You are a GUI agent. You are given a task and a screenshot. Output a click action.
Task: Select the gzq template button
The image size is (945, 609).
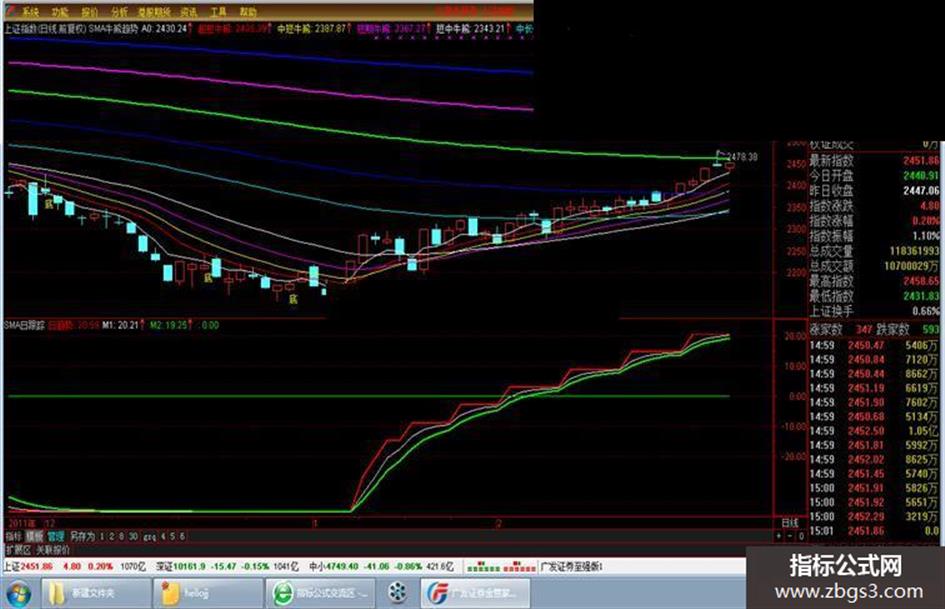point(149,536)
